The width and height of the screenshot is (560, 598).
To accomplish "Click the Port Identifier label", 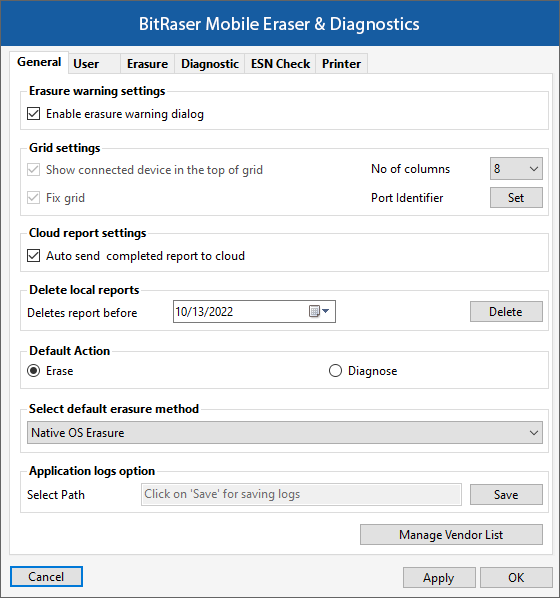I will coord(407,198).
